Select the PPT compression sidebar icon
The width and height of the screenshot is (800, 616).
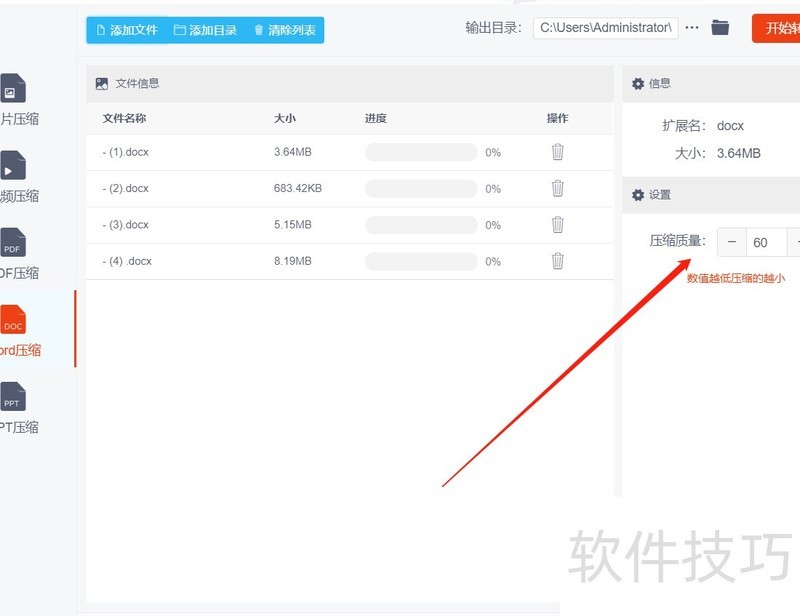(x=13, y=397)
